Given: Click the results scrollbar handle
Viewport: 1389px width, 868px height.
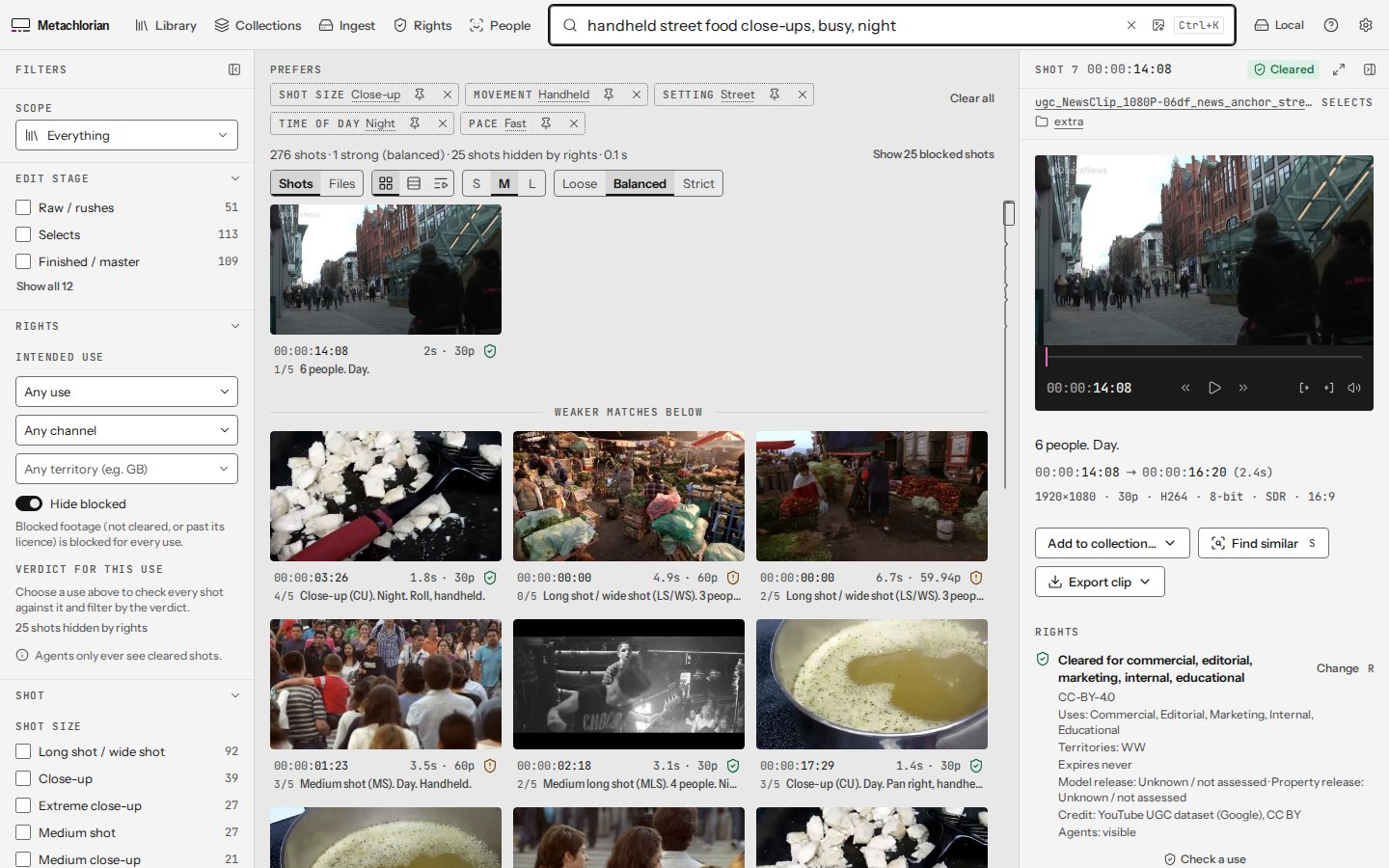Looking at the screenshot, I should [1009, 213].
